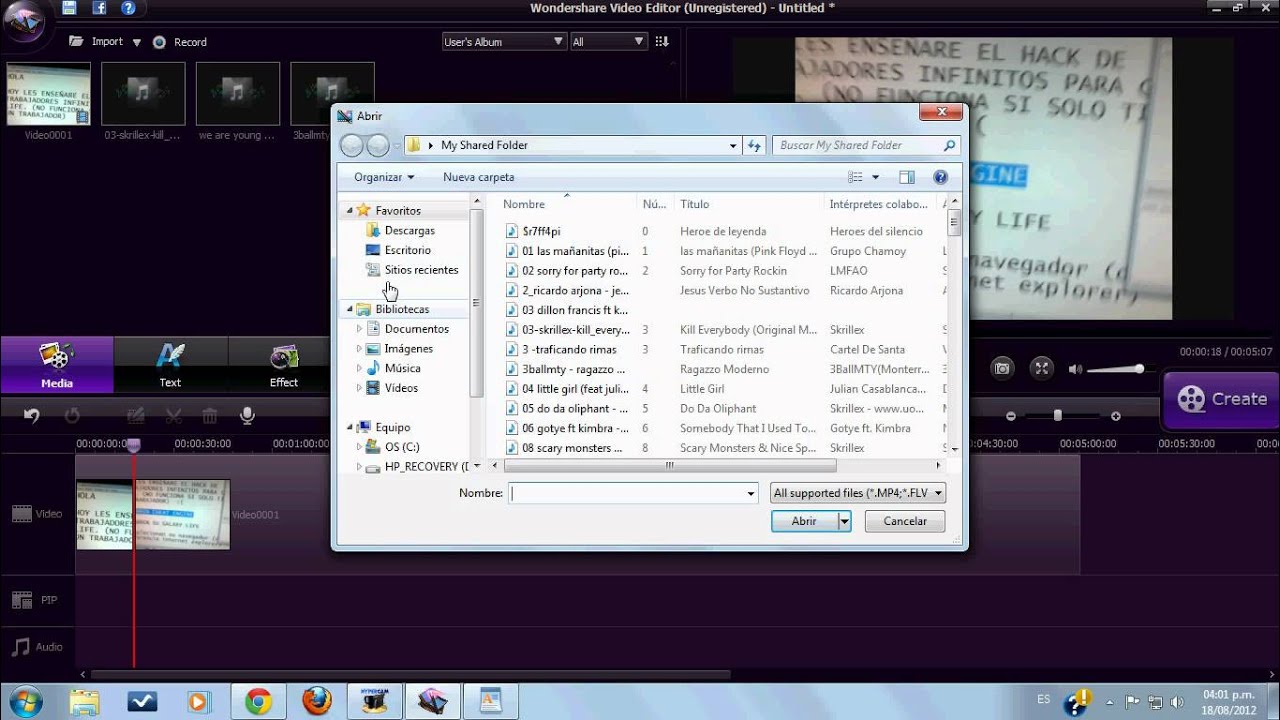Sort by Intérpretes colaboradores column header

[x=880, y=204]
